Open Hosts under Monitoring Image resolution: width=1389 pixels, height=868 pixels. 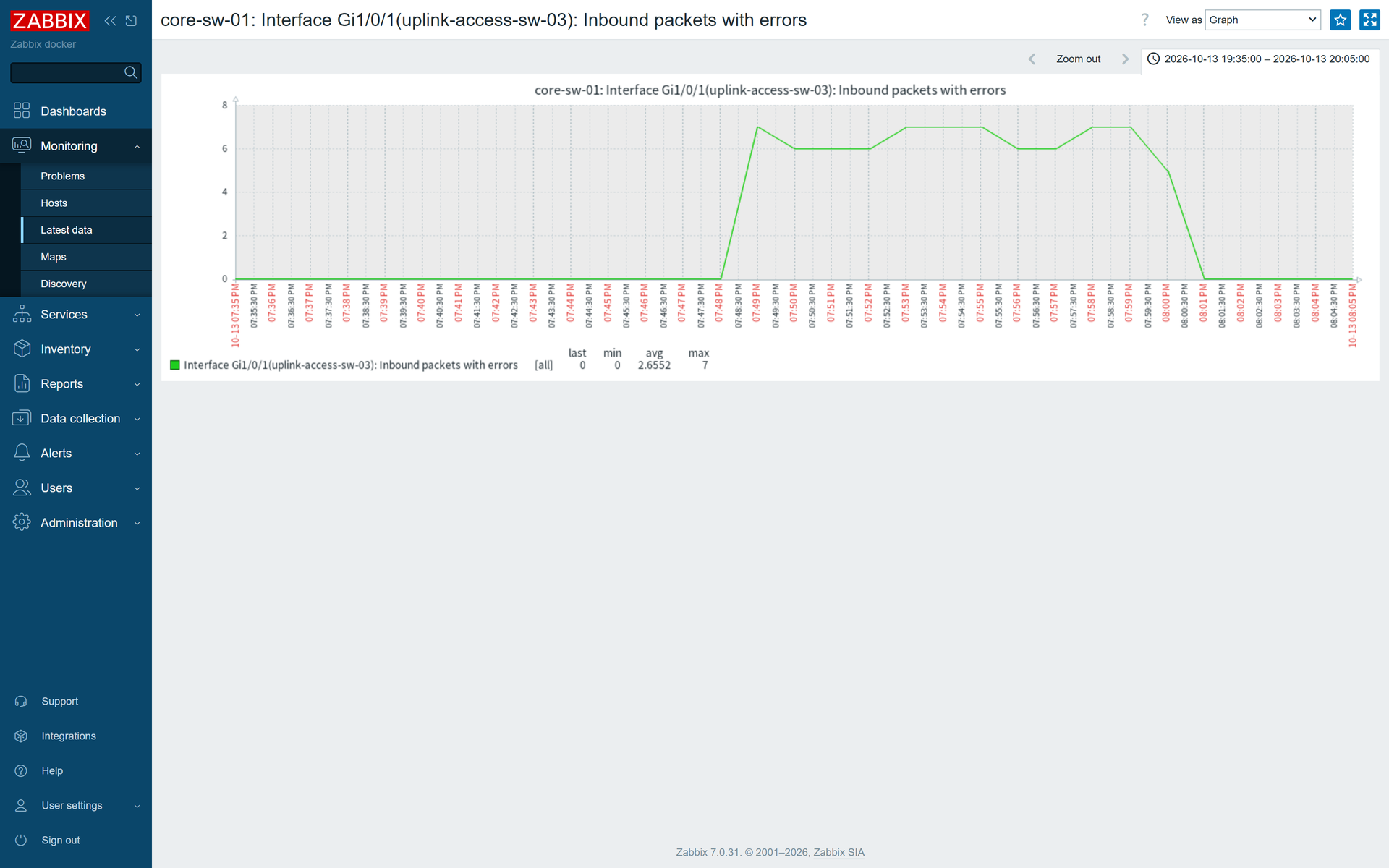click(x=86, y=203)
